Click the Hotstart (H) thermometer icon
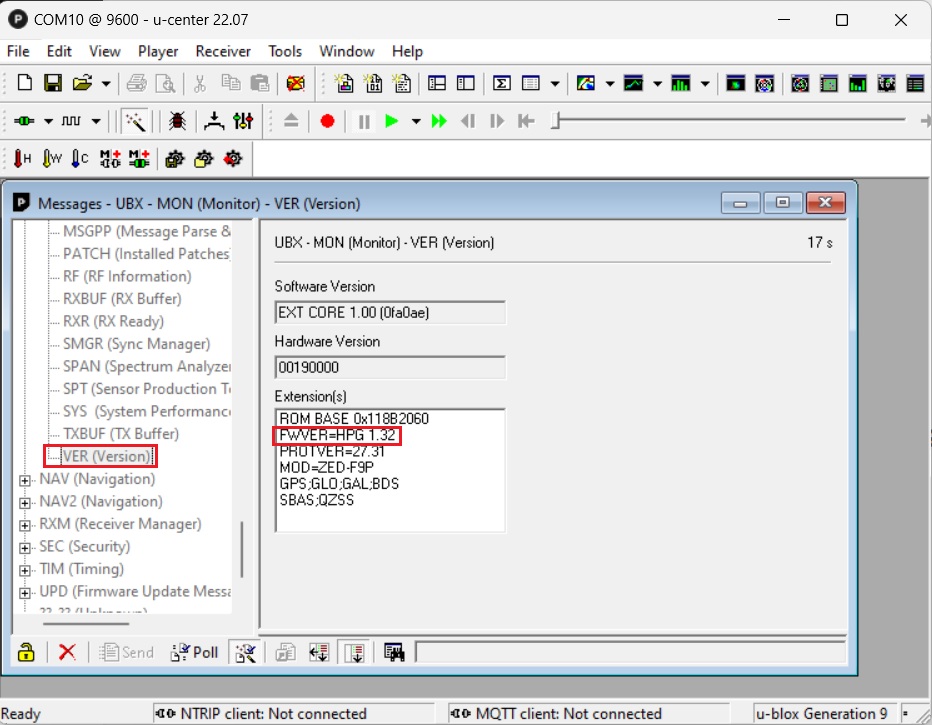 click(22, 158)
